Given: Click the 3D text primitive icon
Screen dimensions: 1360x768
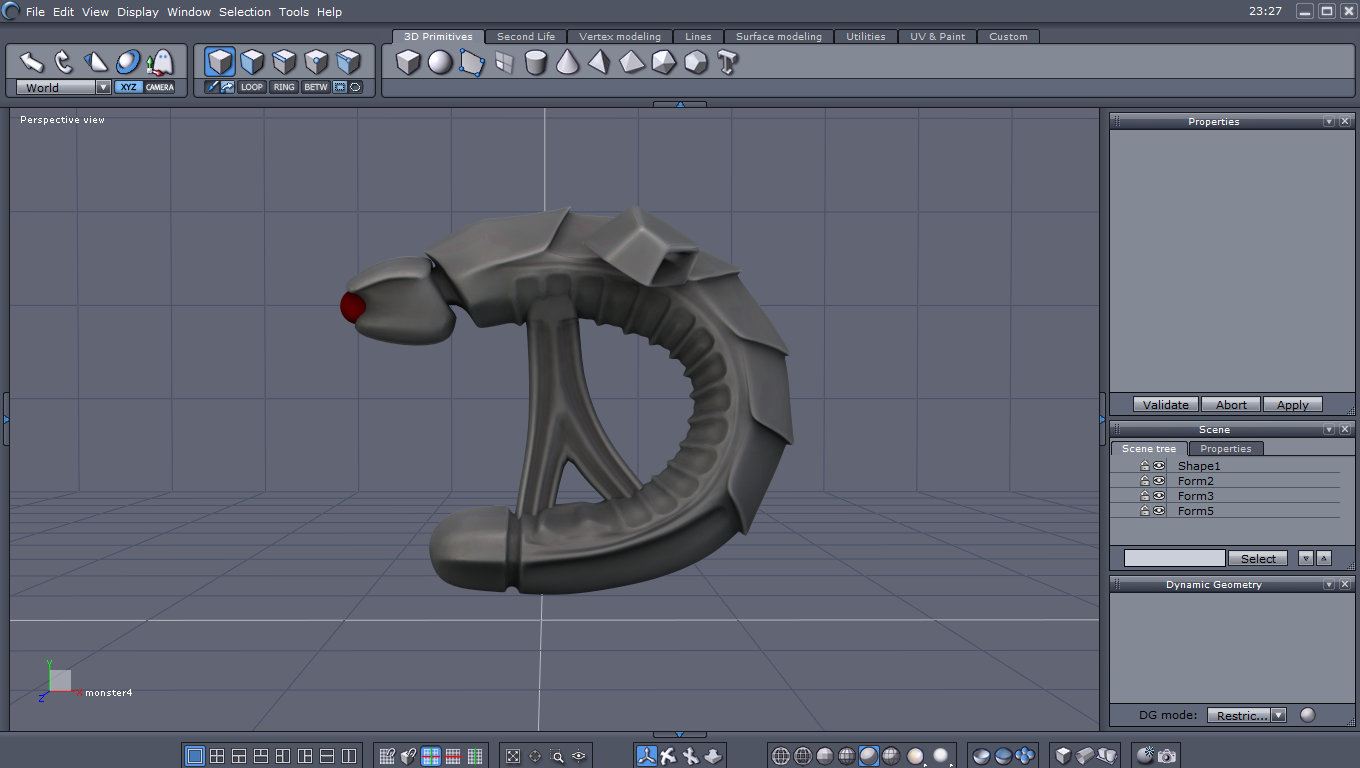Looking at the screenshot, I should coord(727,63).
